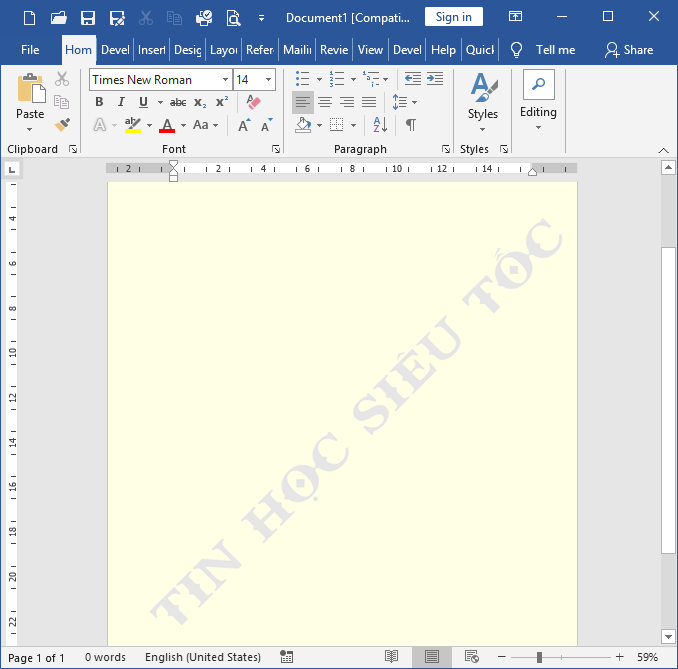Open the Layout tab

[x=224, y=50]
